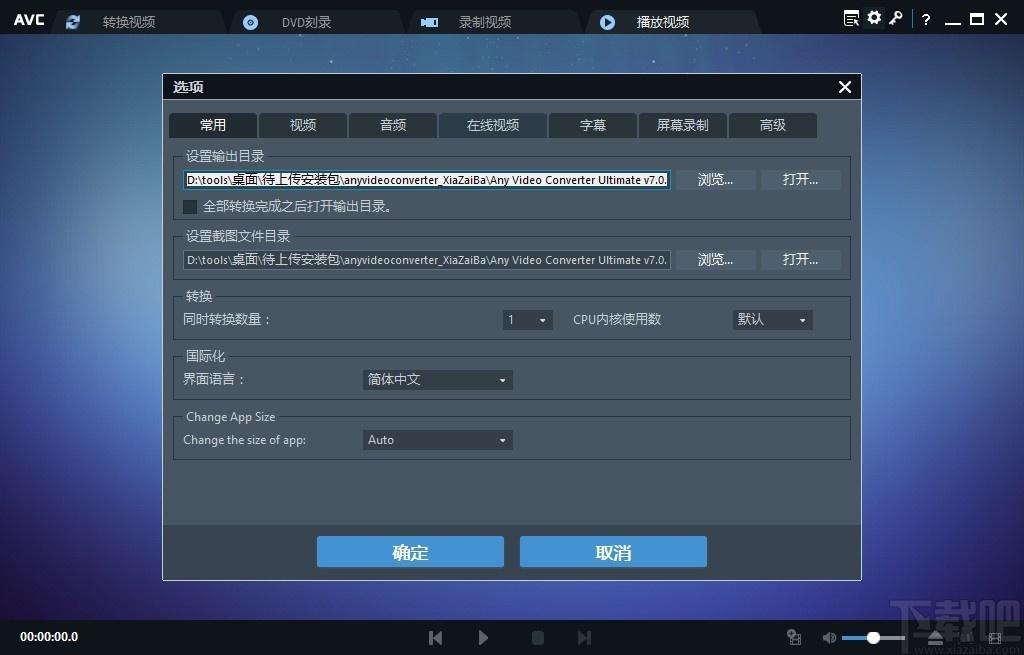Switch to the 音频 options tab
This screenshot has height=655, width=1024.
393,125
